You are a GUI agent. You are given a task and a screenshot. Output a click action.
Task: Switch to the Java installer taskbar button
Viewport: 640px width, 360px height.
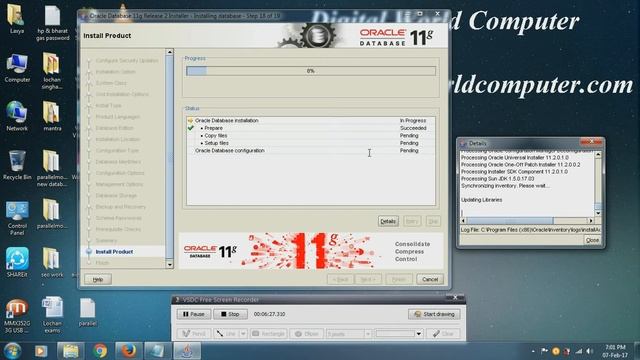[187, 351]
